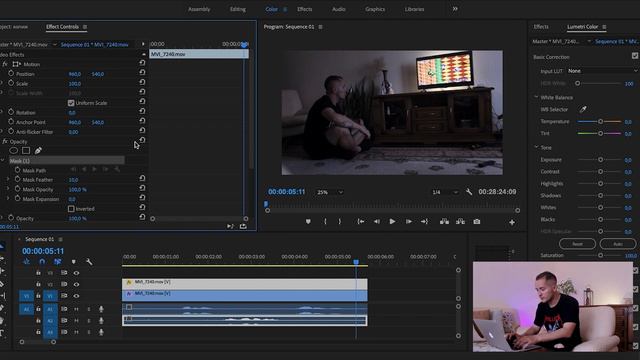The height and width of the screenshot is (360, 640).
Task: Toggle animation stopwatch for Rotation
Action: tap(11, 112)
